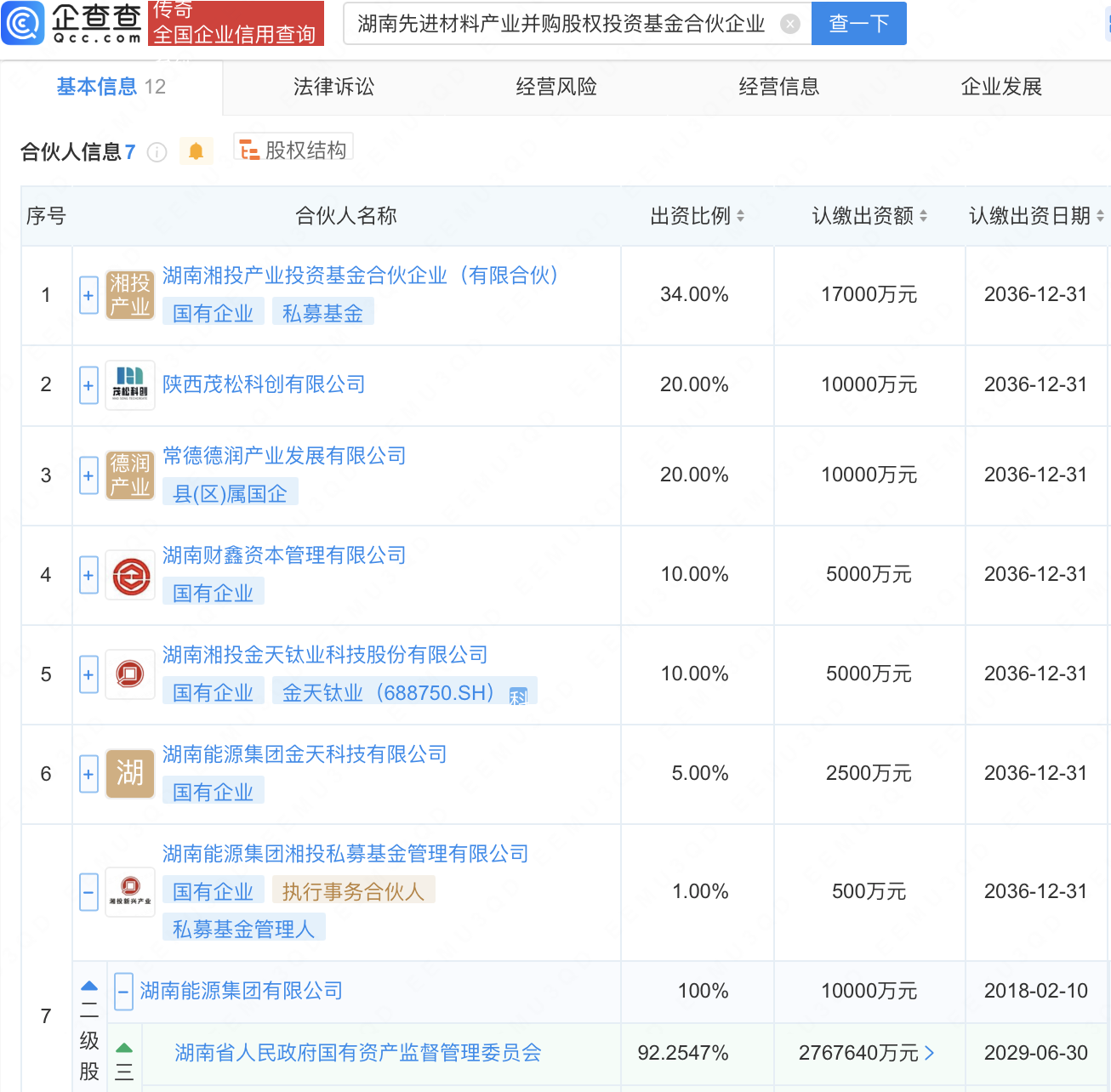
Task: Click the info icon beside 合伙人信息
Action: 157,152
